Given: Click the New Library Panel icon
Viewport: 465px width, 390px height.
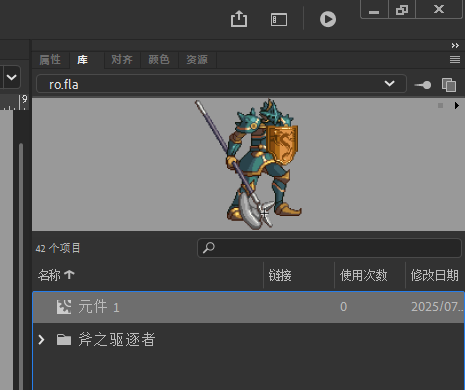Looking at the screenshot, I should click(449, 85).
